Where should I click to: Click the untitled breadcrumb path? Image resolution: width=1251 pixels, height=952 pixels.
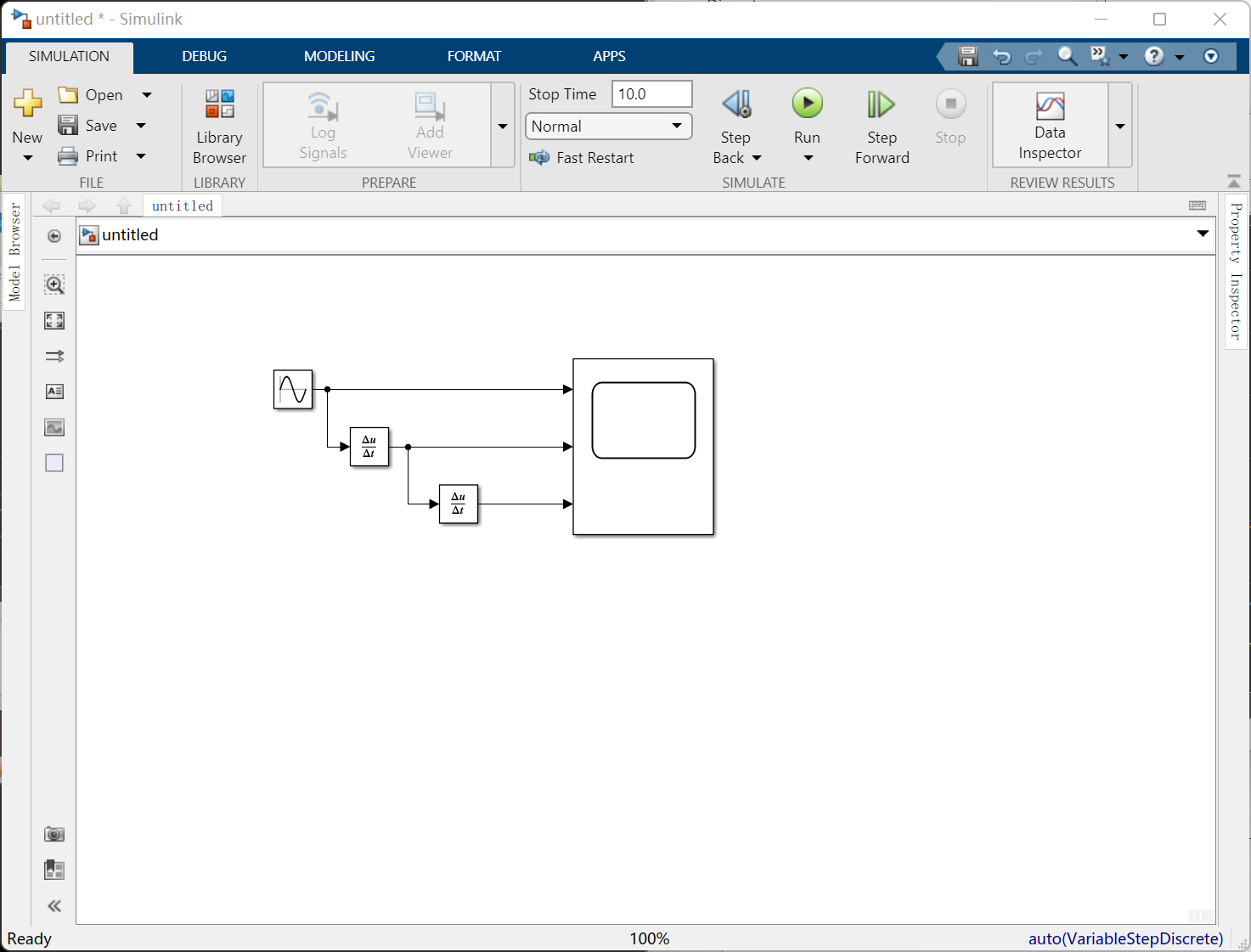pyautogui.click(x=130, y=235)
